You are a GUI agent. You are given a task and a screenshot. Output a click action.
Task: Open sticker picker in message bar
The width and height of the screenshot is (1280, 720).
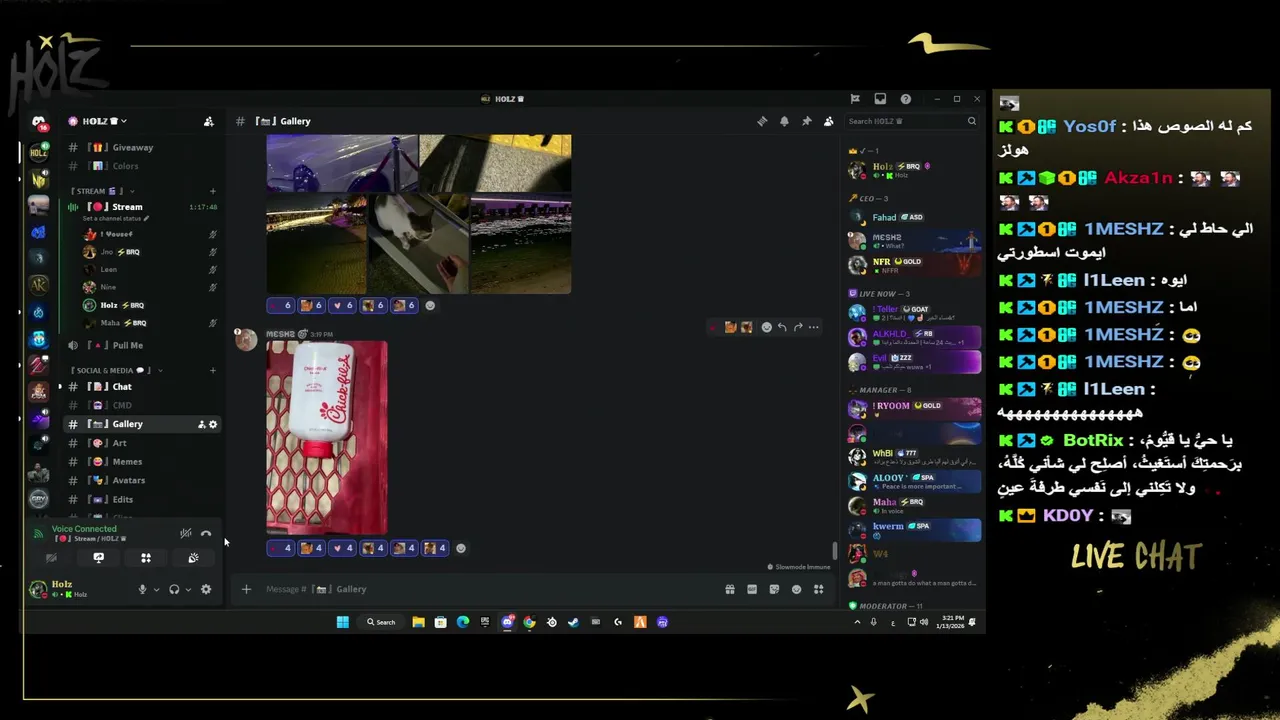[774, 589]
